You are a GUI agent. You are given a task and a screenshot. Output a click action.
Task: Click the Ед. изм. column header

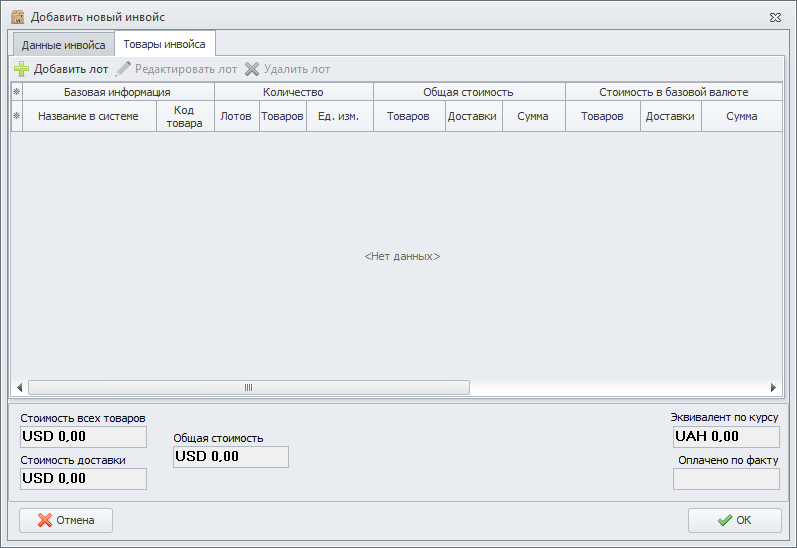point(339,117)
